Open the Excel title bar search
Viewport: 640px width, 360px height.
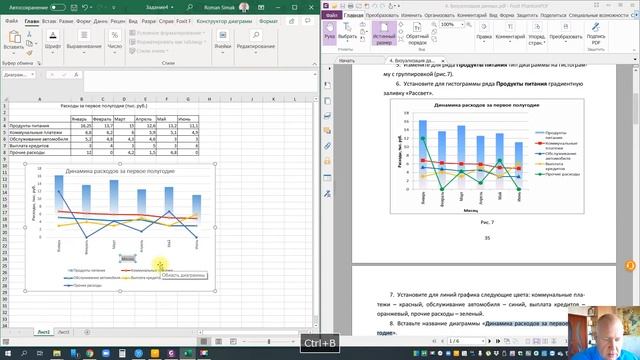[190, 7]
